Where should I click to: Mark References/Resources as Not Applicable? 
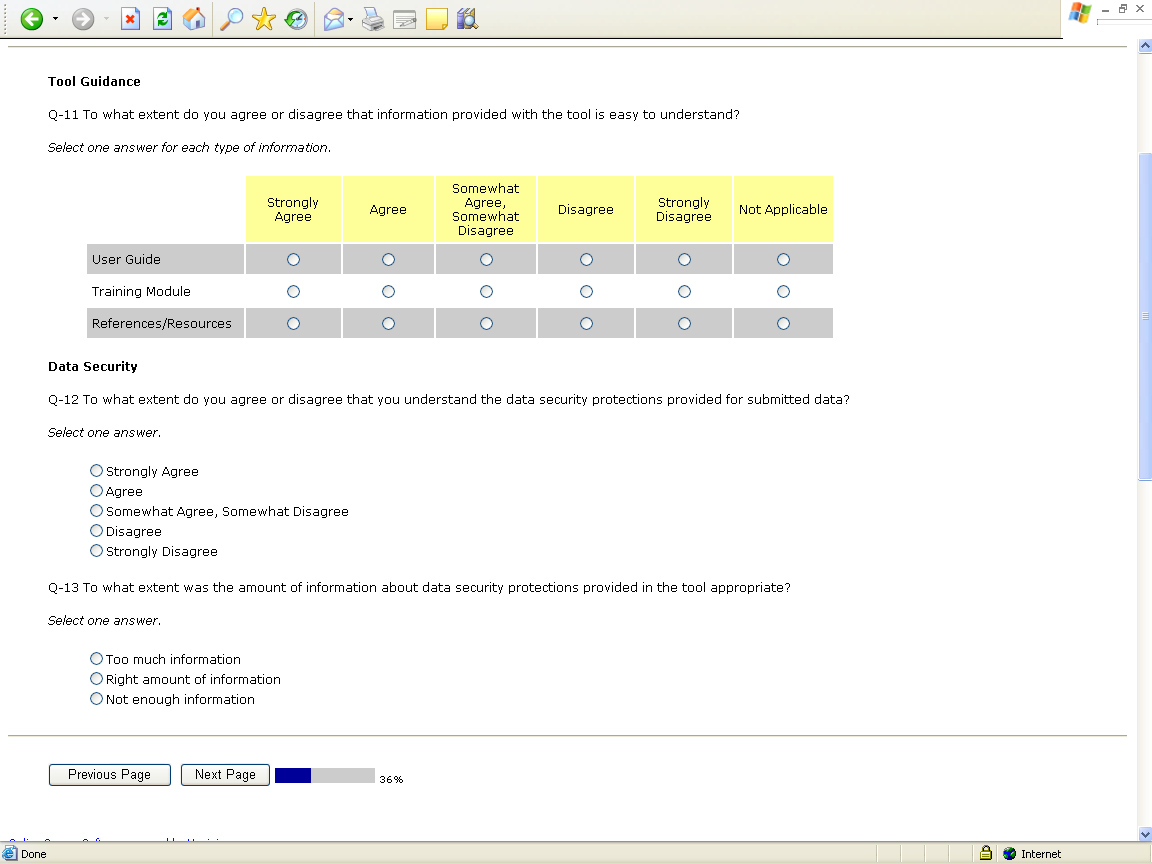click(x=783, y=324)
